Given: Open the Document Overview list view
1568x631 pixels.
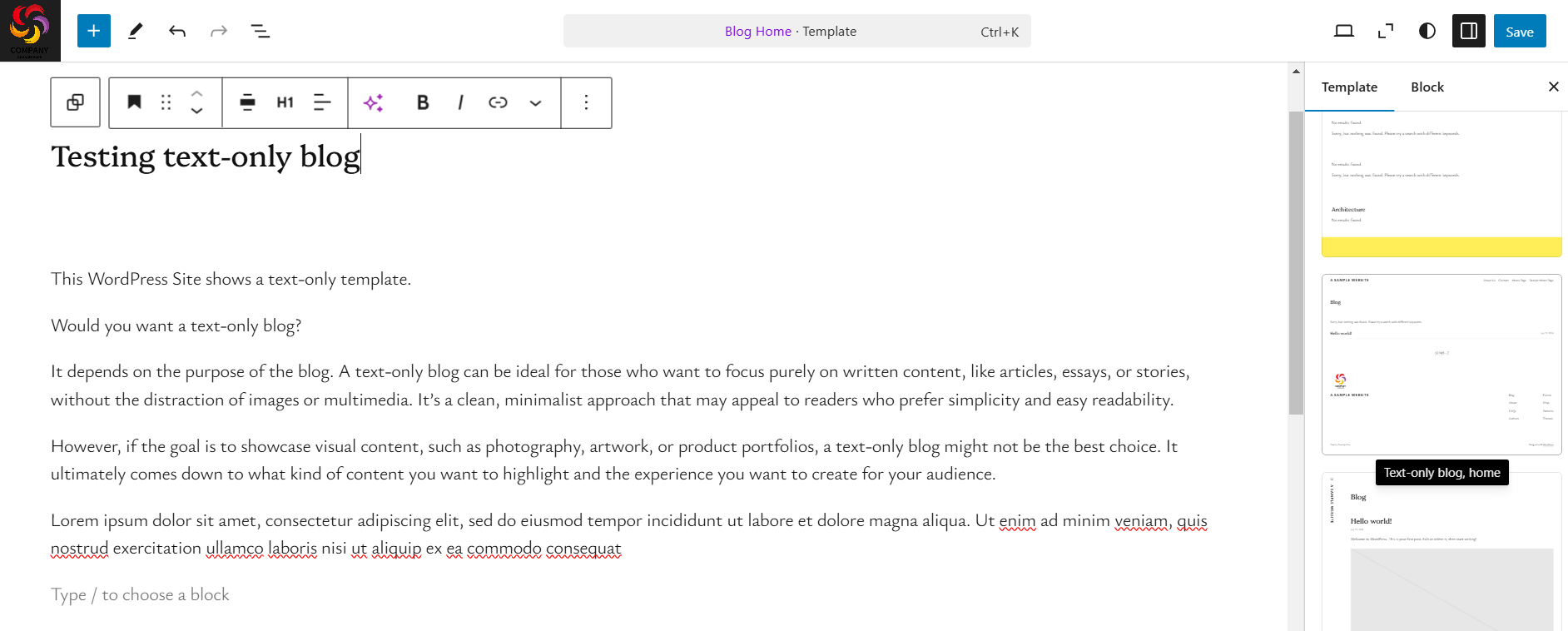Looking at the screenshot, I should [x=261, y=31].
